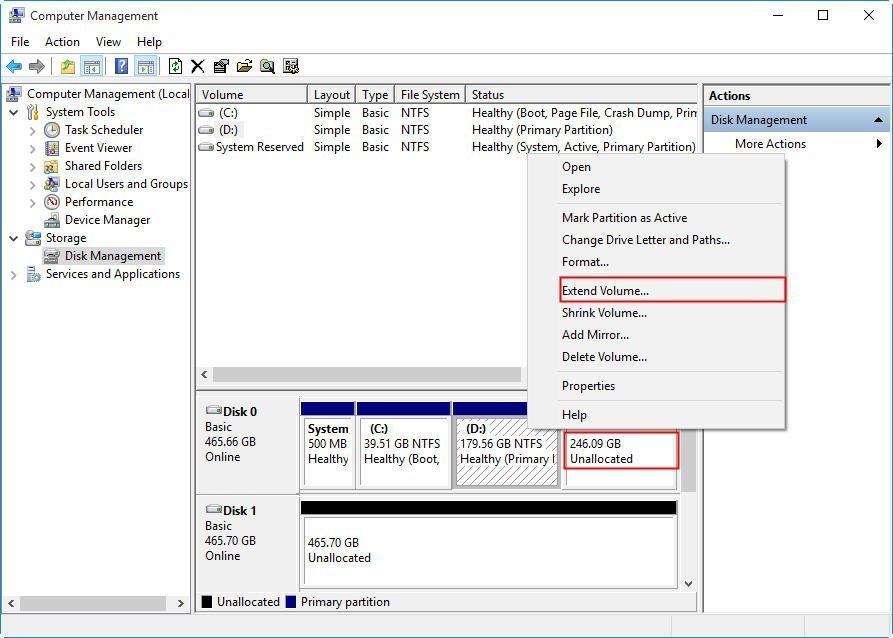Click the Local Users and Groups icon

click(52, 184)
